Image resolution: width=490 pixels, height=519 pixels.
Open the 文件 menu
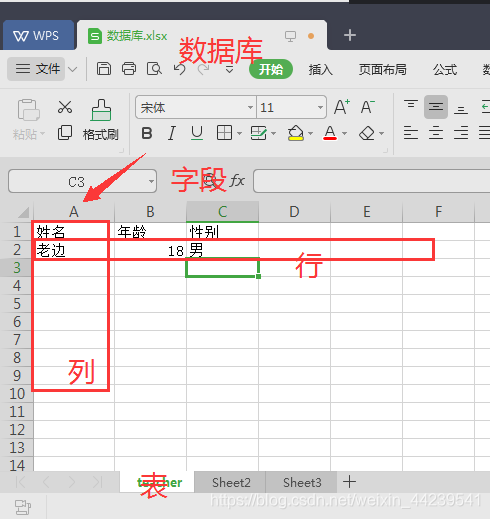click(x=36, y=69)
